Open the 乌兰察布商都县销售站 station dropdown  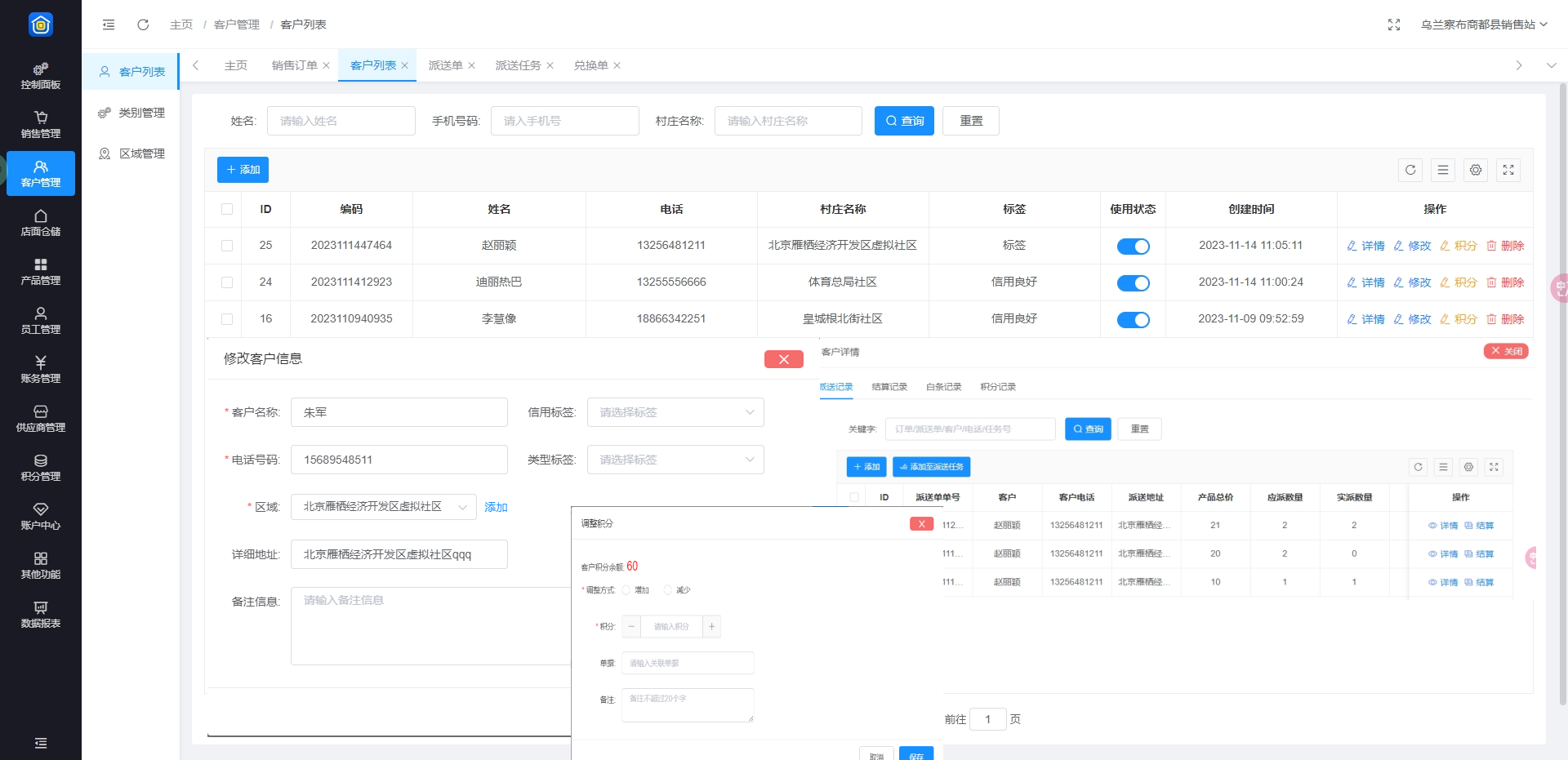(x=1483, y=24)
